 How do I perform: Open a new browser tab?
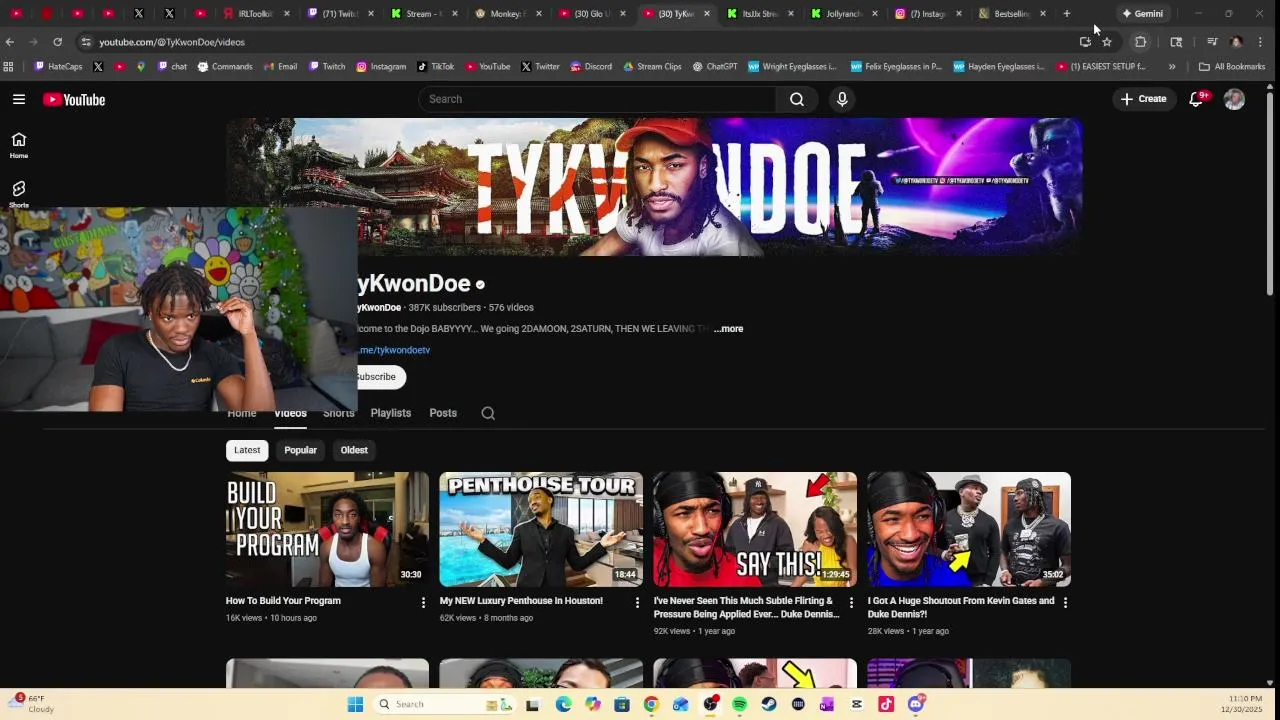click(1066, 14)
